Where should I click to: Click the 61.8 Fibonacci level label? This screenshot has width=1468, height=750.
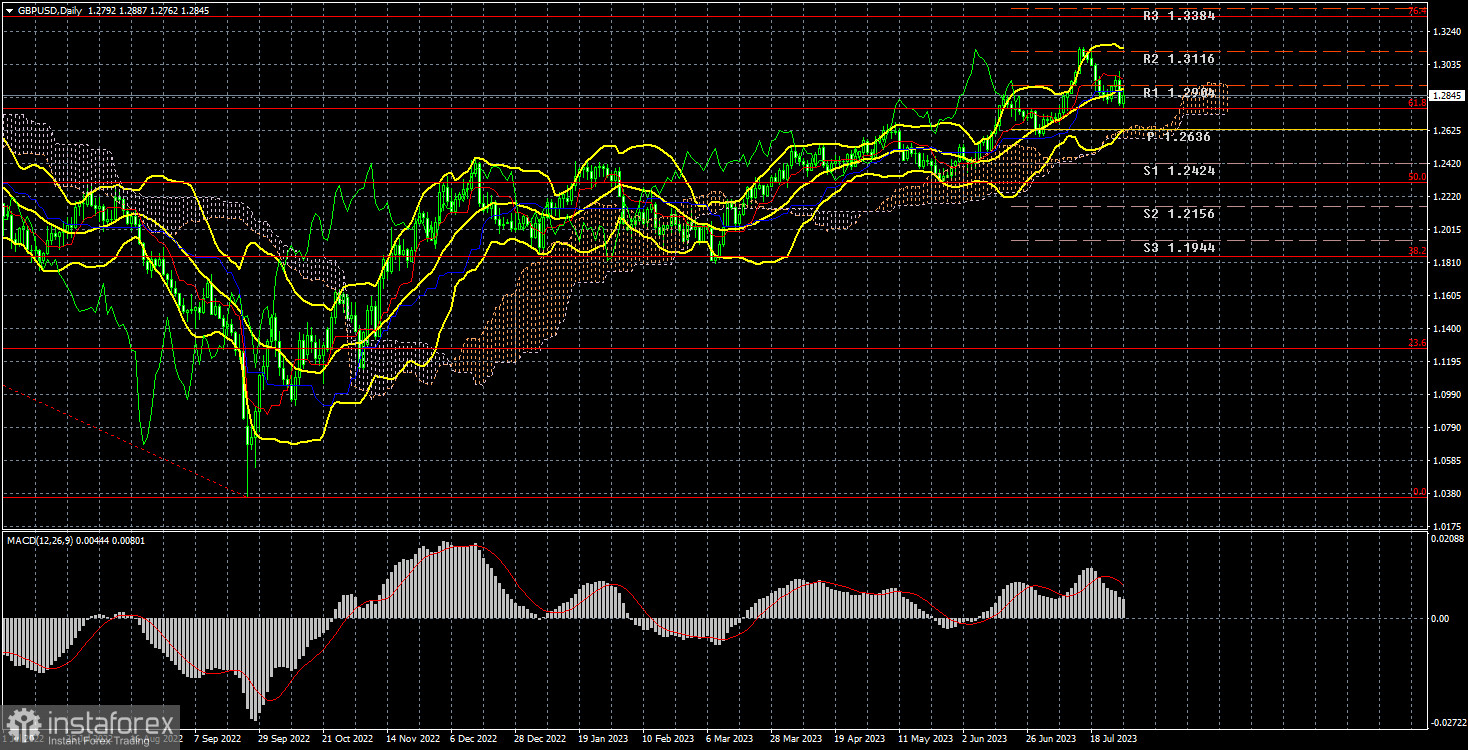tap(1417, 102)
